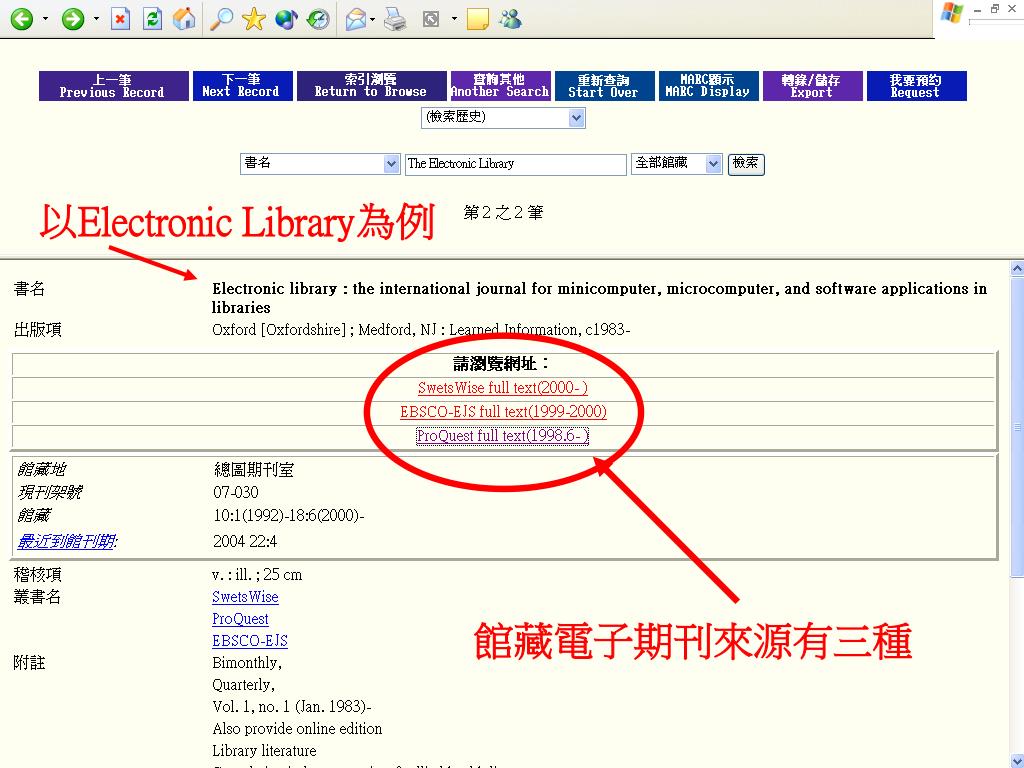1024x768 pixels.
Task: Click the 檢索 search button
Action: click(x=745, y=163)
